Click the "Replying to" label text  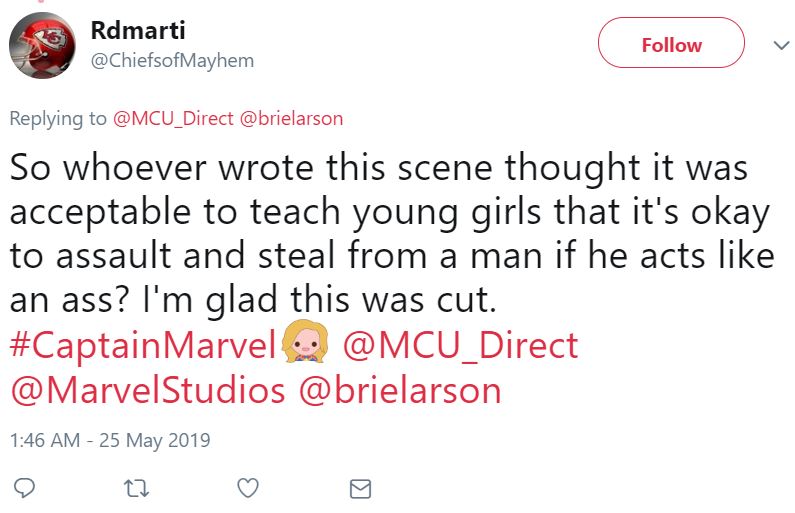58,118
